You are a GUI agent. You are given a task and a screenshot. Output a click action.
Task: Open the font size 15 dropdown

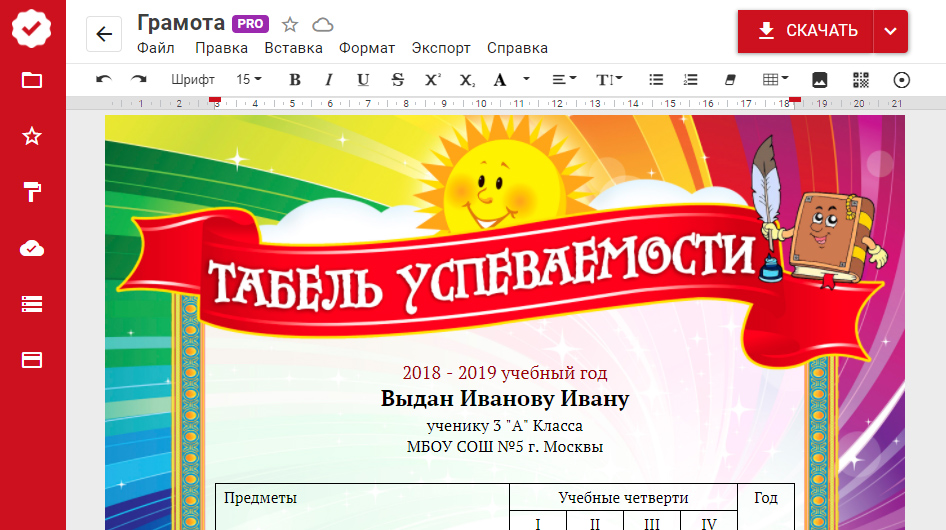249,80
